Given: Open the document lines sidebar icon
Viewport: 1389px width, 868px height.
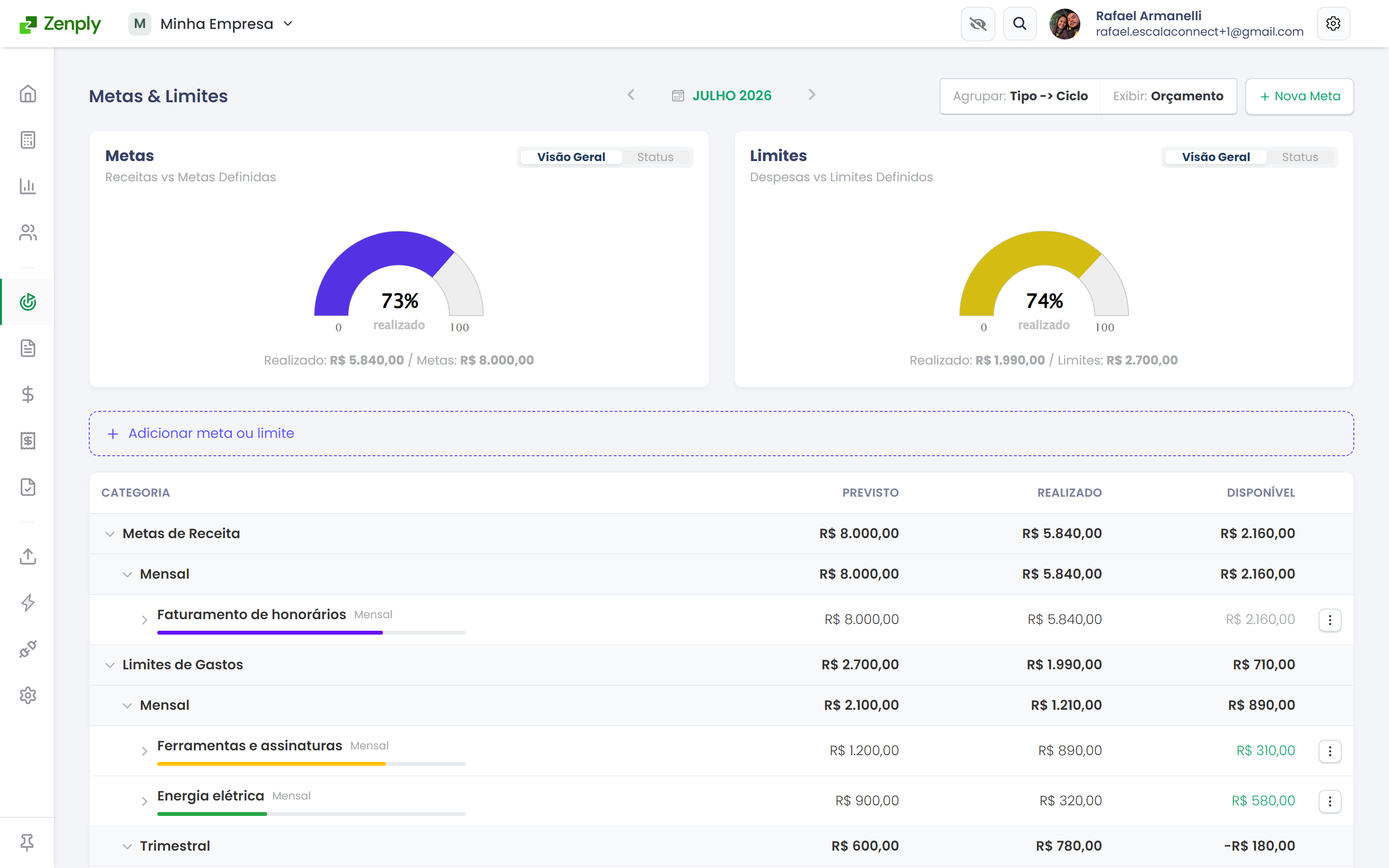Looking at the screenshot, I should 27,348.
